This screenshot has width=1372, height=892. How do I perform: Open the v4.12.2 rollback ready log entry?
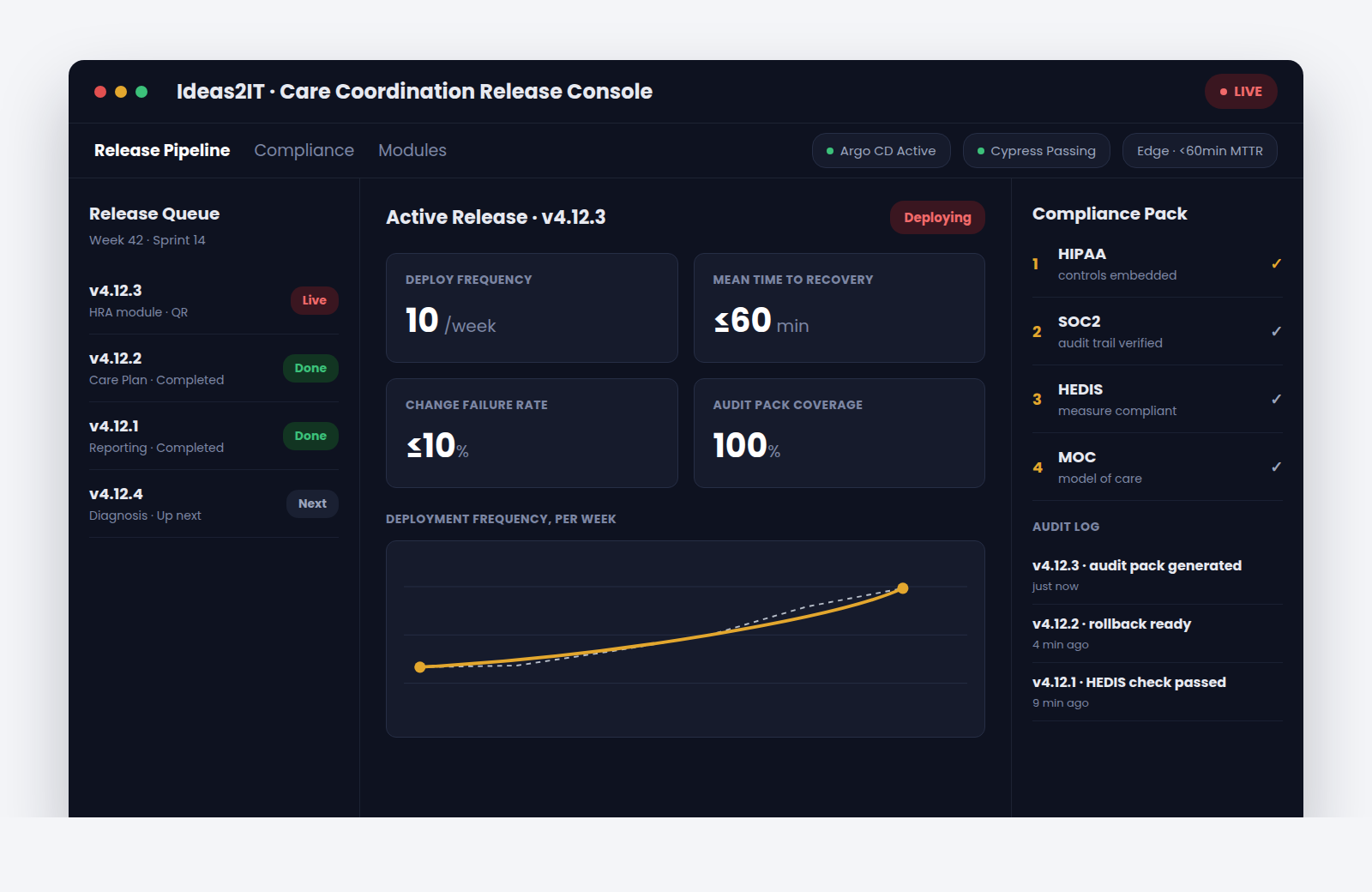coord(1158,633)
